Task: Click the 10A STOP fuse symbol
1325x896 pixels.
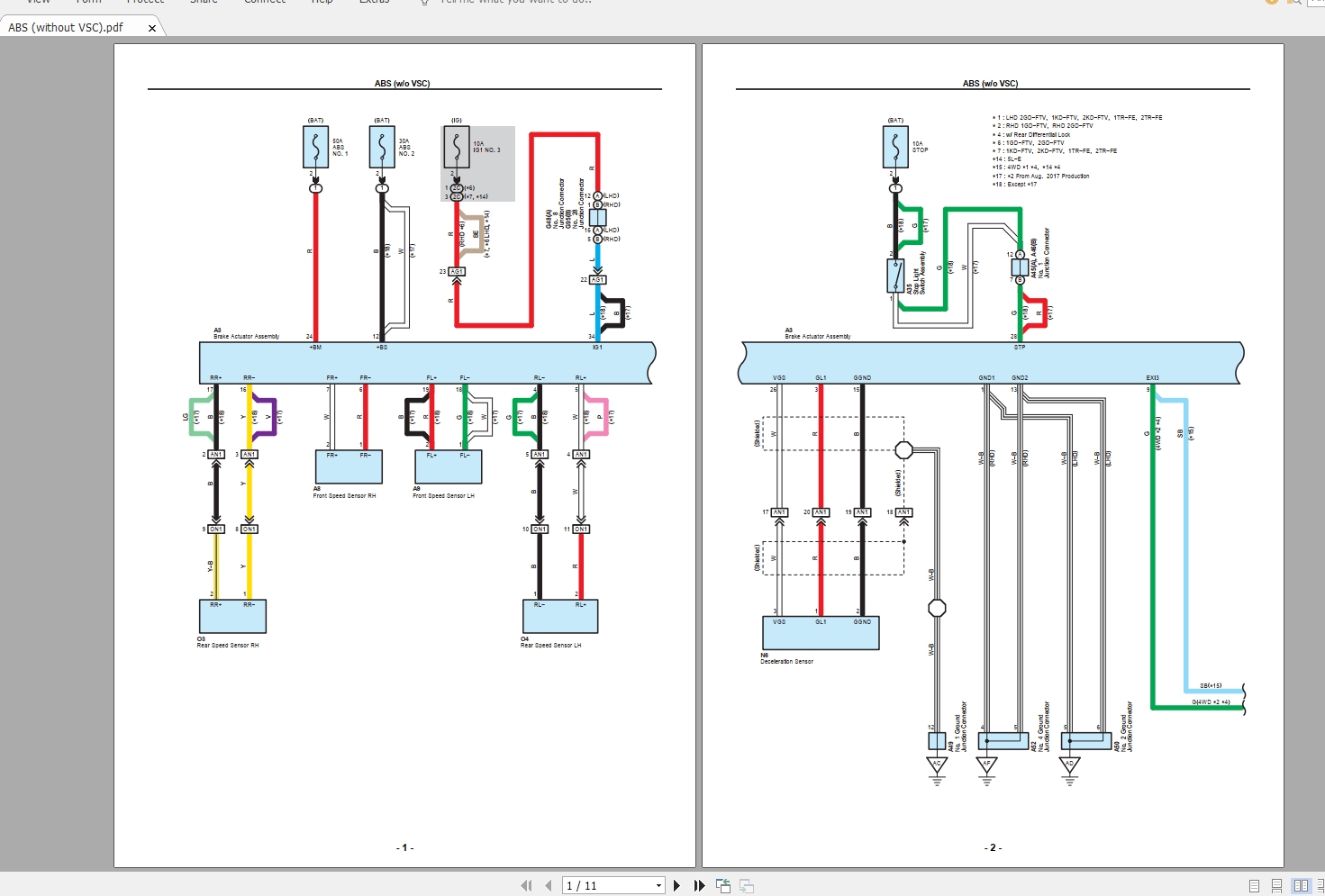Action: [895, 147]
